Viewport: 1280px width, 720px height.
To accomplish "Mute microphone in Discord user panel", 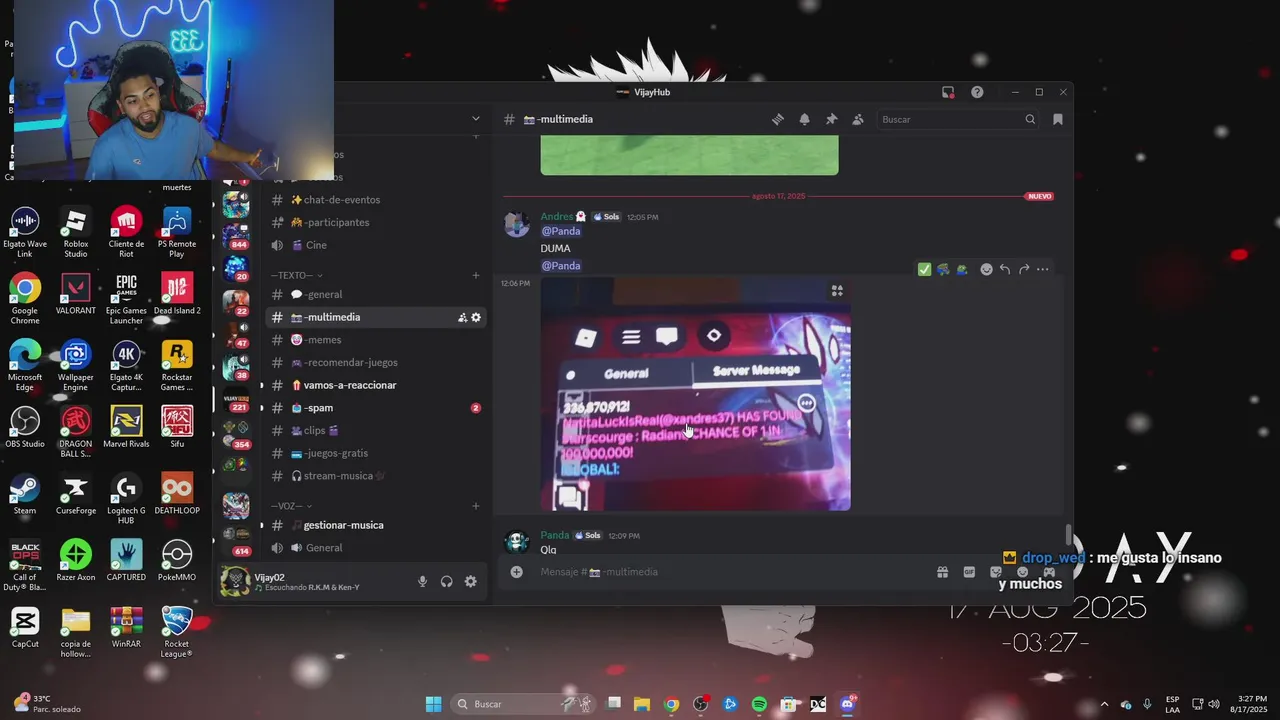I will 422,581.
